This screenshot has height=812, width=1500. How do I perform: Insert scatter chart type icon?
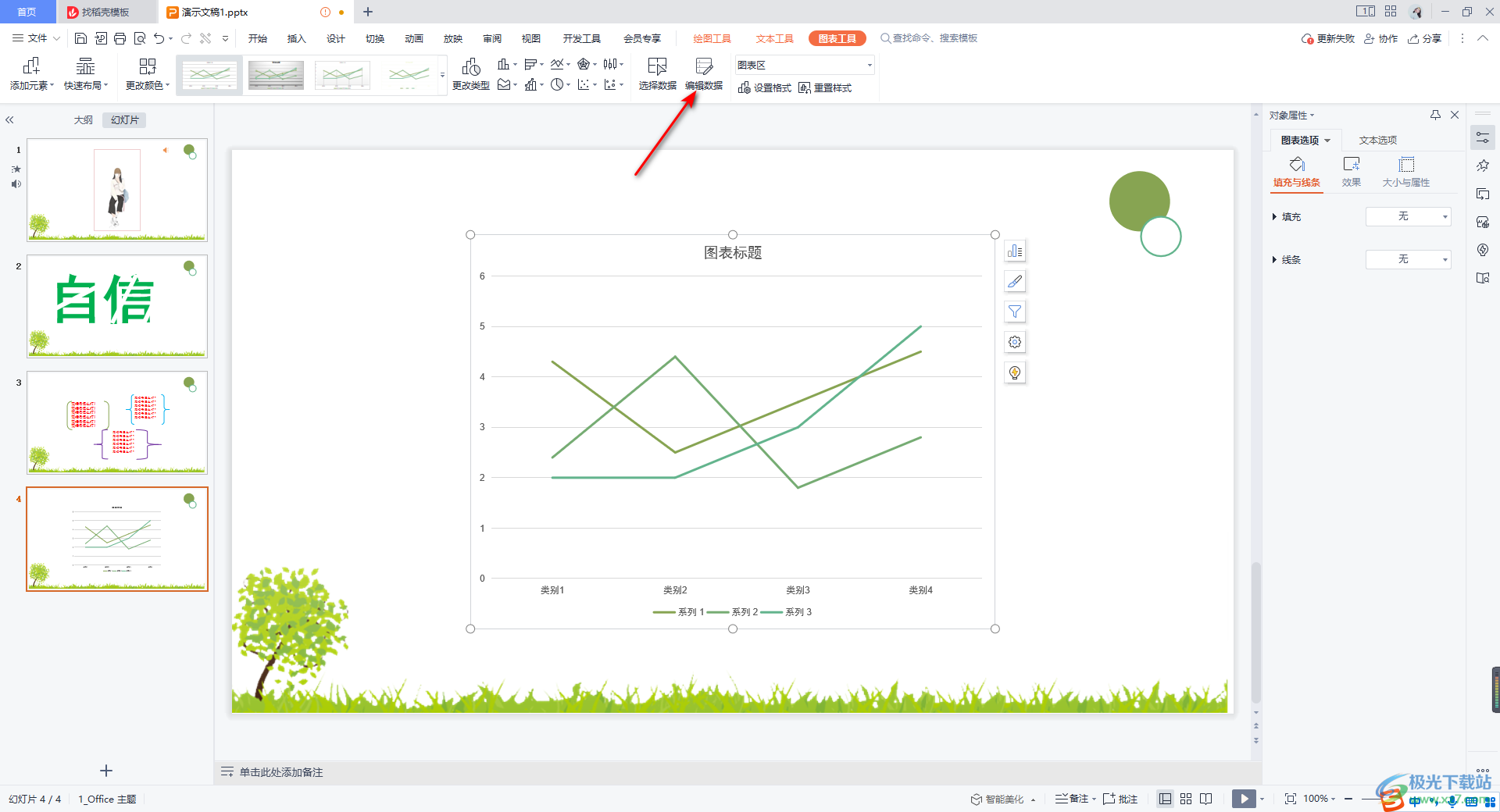point(584,84)
